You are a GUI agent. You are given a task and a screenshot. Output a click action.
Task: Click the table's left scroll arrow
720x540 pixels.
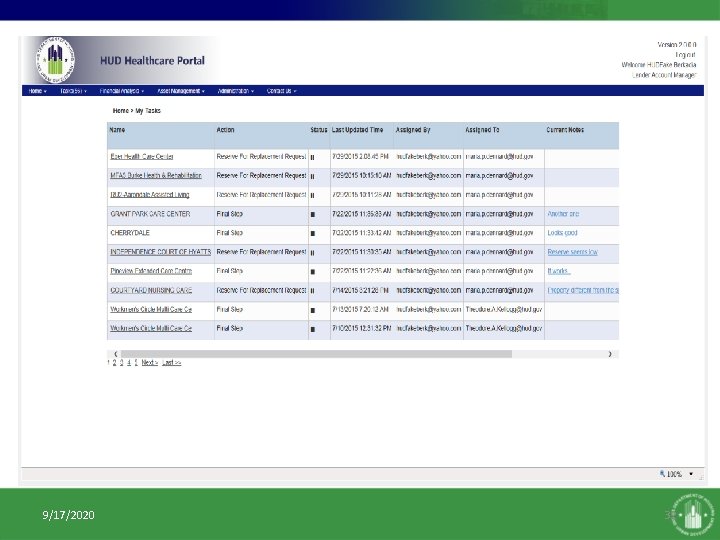tap(115, 354)
